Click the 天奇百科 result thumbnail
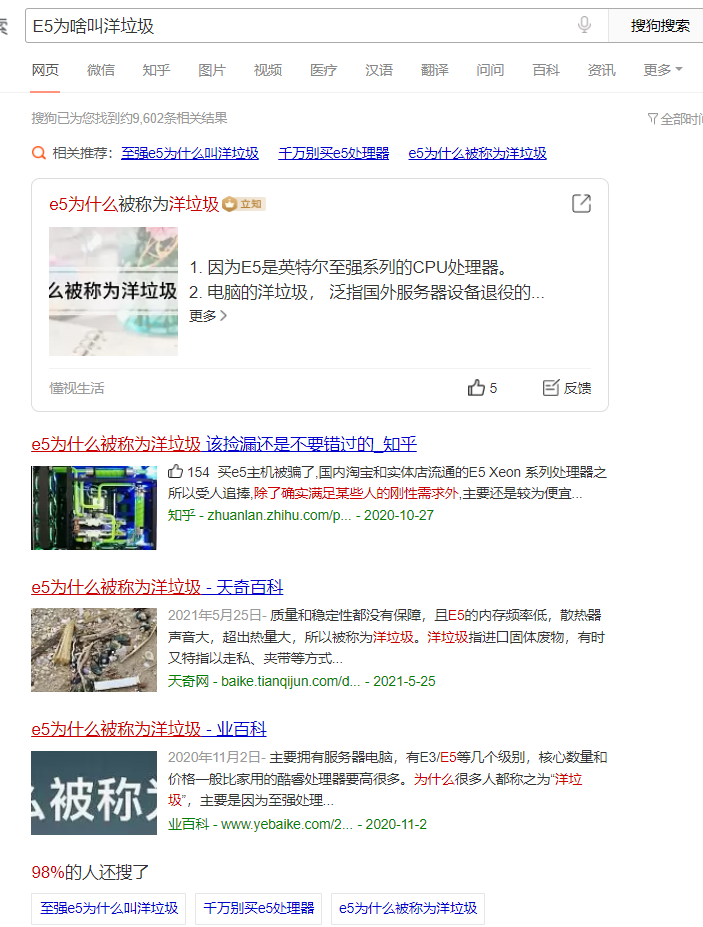The height and width of the screenshot is (927, 703). tap(94, 650)
